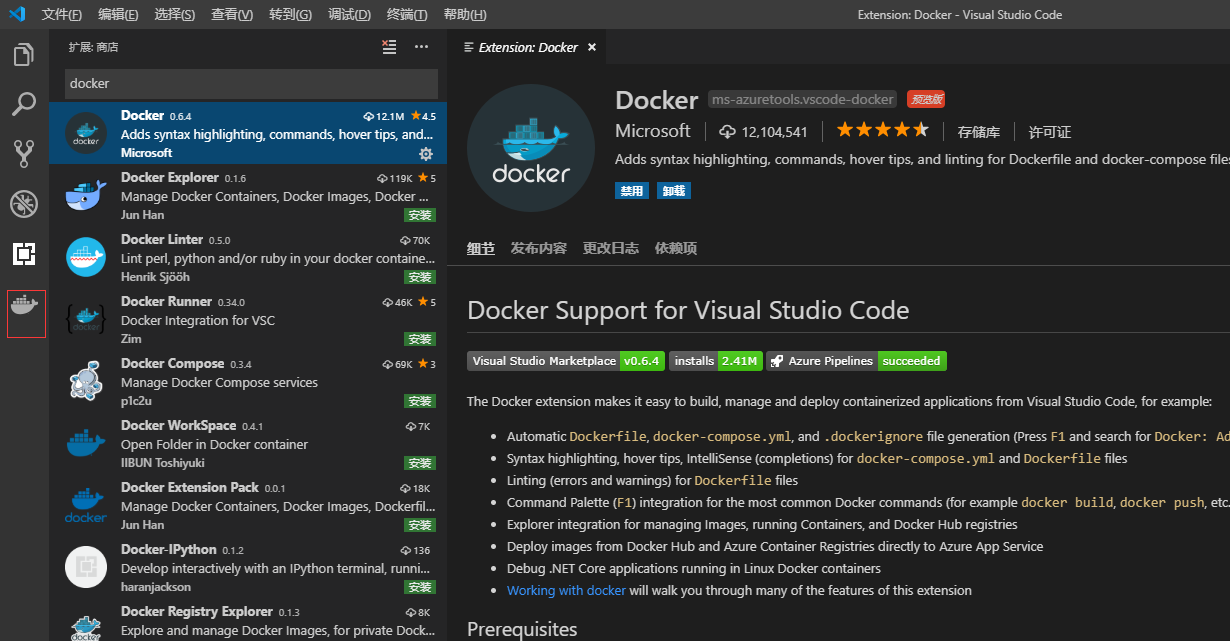Click the 'Docker Support for Visual Studio Code' heading
Viewport: 1230px width, 641px height.
[x=688, y=310]
